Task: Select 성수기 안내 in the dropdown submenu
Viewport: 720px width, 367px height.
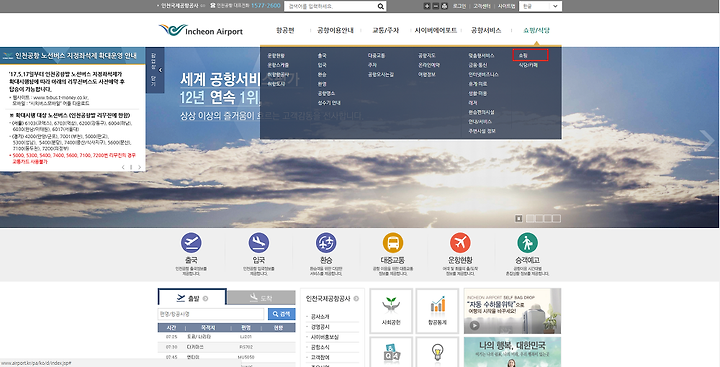Action: click(329, 103)
